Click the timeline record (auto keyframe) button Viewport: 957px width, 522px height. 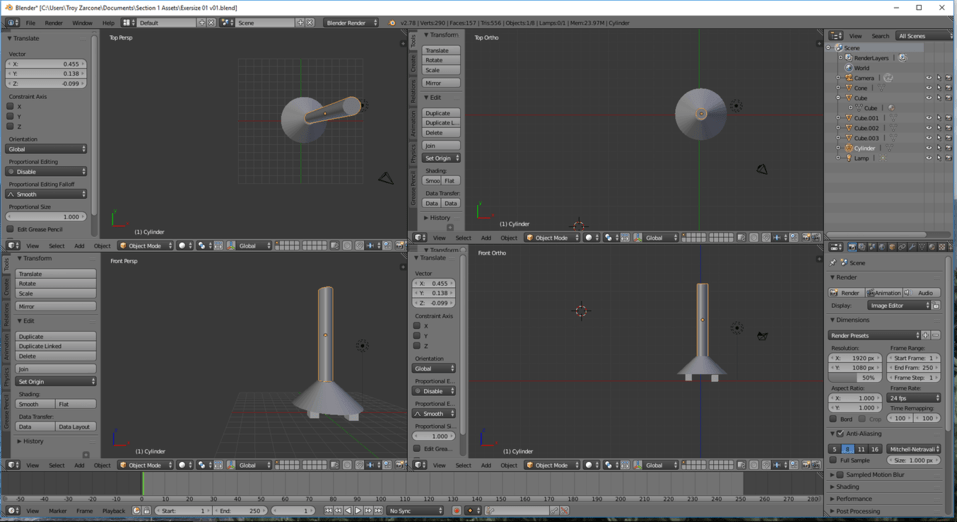click(458, 511)
